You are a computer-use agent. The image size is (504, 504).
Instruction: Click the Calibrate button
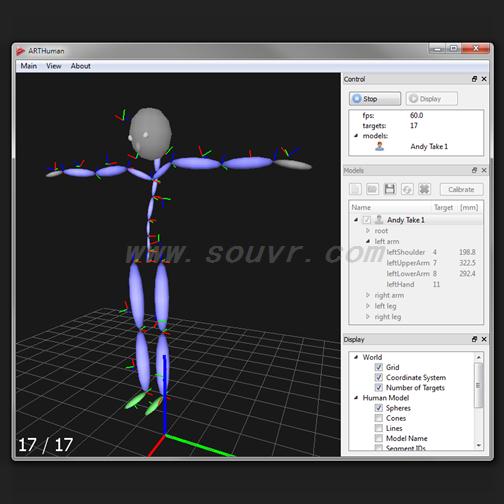[x=461, y=189]
